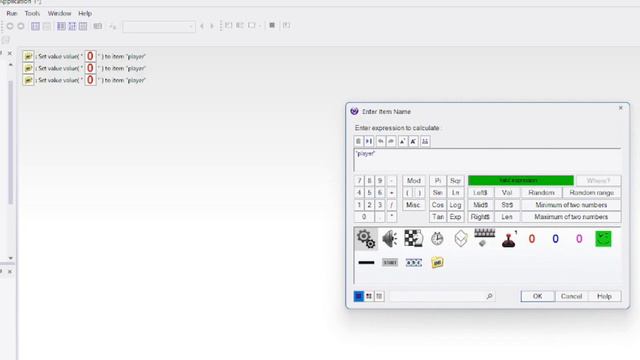The width and height of the screenshot is (640, 360).
Task: Insert the Left$ string function
Action: click(480, 193)
